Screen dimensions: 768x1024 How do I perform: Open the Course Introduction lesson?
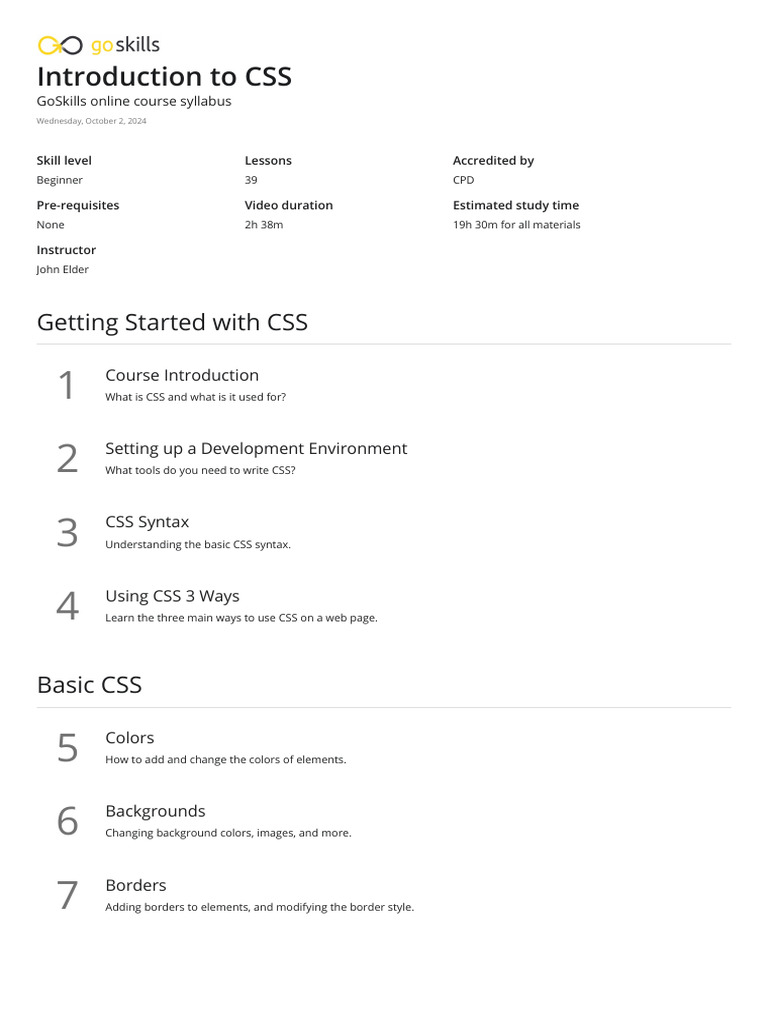coord(182,375)
